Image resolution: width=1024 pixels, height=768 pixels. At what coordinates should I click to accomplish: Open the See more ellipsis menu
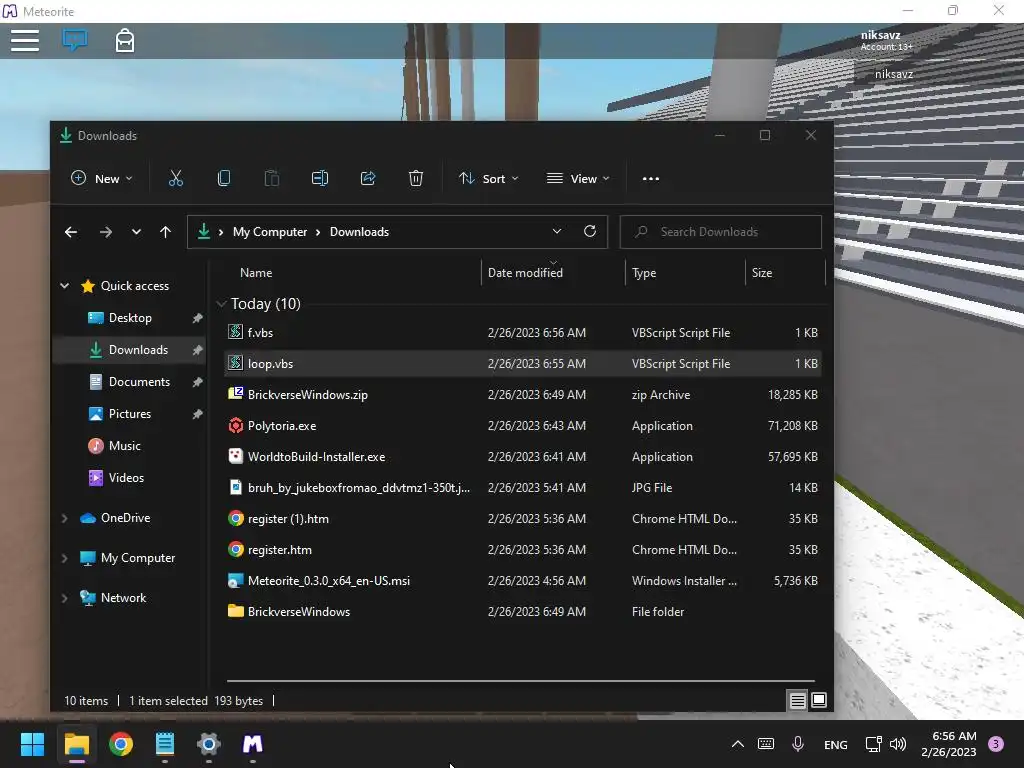point(650,178)
